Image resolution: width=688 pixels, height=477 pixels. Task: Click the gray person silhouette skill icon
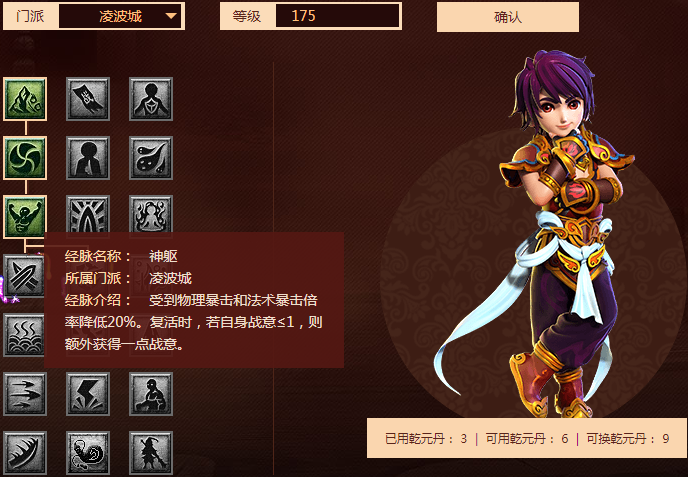point(88,158)
